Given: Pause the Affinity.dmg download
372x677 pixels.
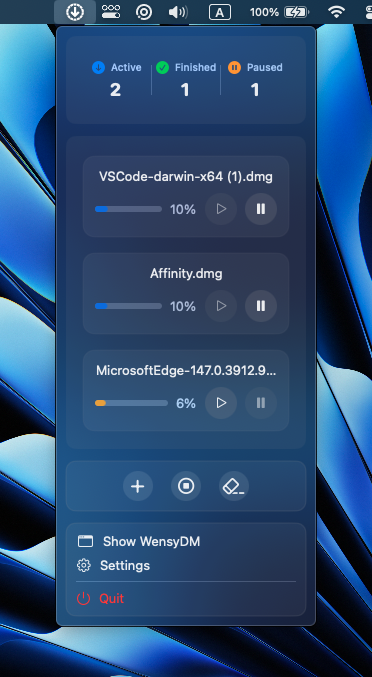Looking at the screenshot, I should (x=261, y=306).
